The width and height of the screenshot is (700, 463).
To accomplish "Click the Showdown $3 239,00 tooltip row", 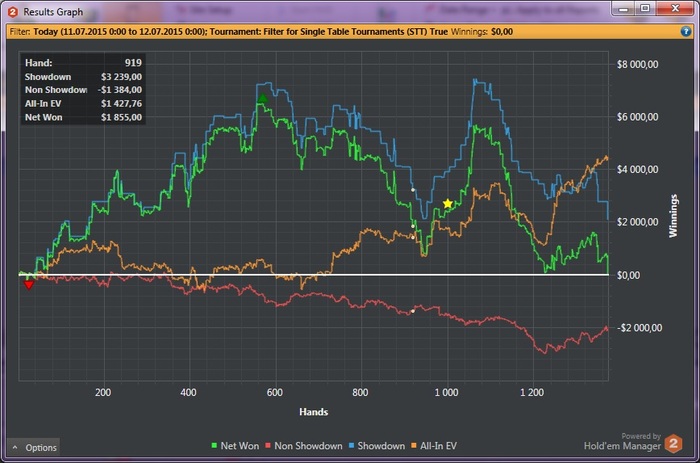I will (83, 77).
